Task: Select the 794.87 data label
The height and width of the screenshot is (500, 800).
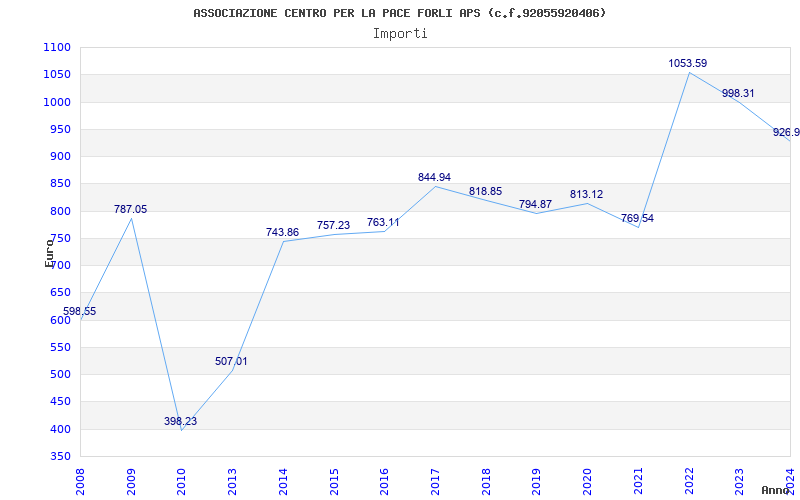Action: pos(535,204)
